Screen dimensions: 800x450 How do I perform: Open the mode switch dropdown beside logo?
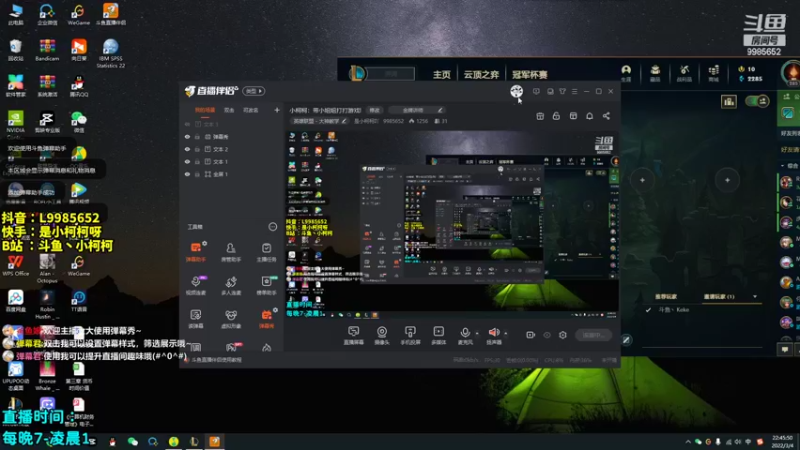pyautogui.click(x=254, y=91)
